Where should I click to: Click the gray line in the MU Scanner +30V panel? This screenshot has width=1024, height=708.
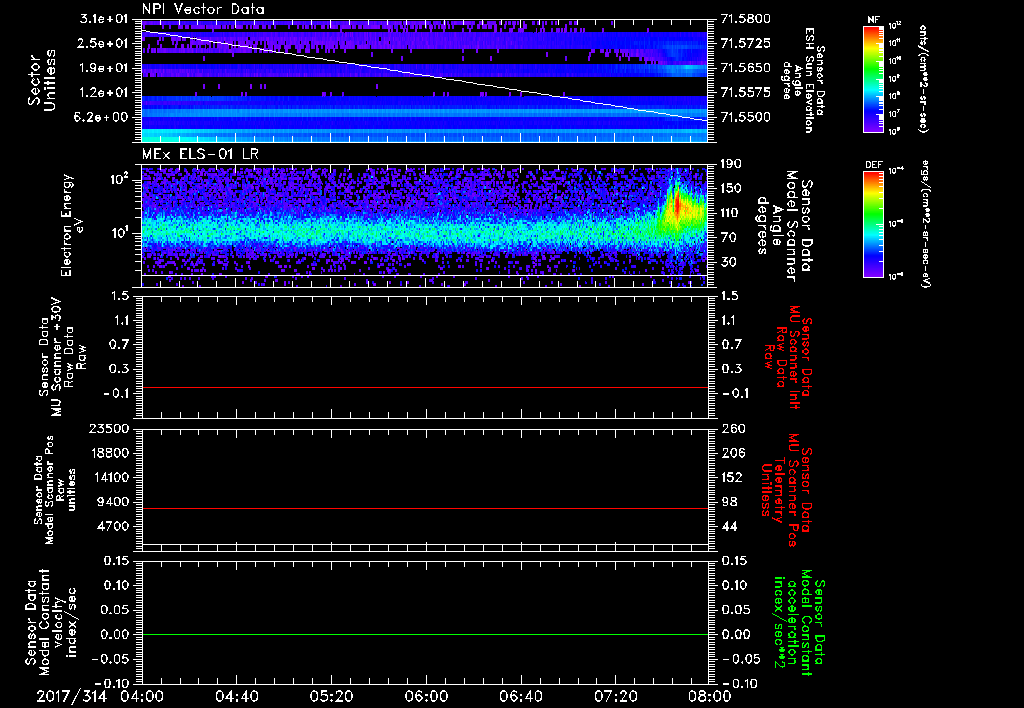pos(425,387)
